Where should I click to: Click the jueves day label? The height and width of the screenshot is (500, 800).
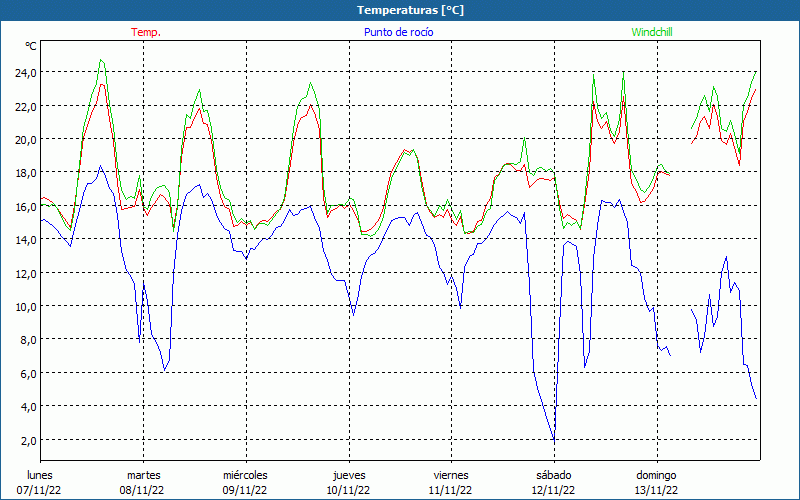(349, 475)
